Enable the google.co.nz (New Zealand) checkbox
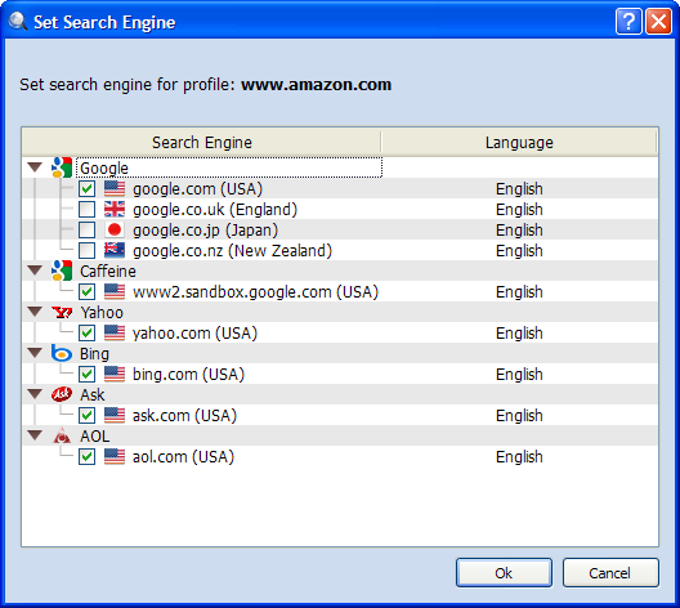 [x=87, y=251]
